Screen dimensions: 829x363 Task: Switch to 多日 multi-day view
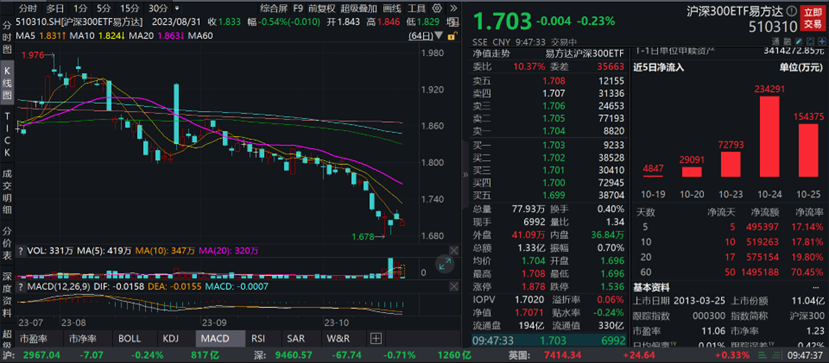point(55,8)
